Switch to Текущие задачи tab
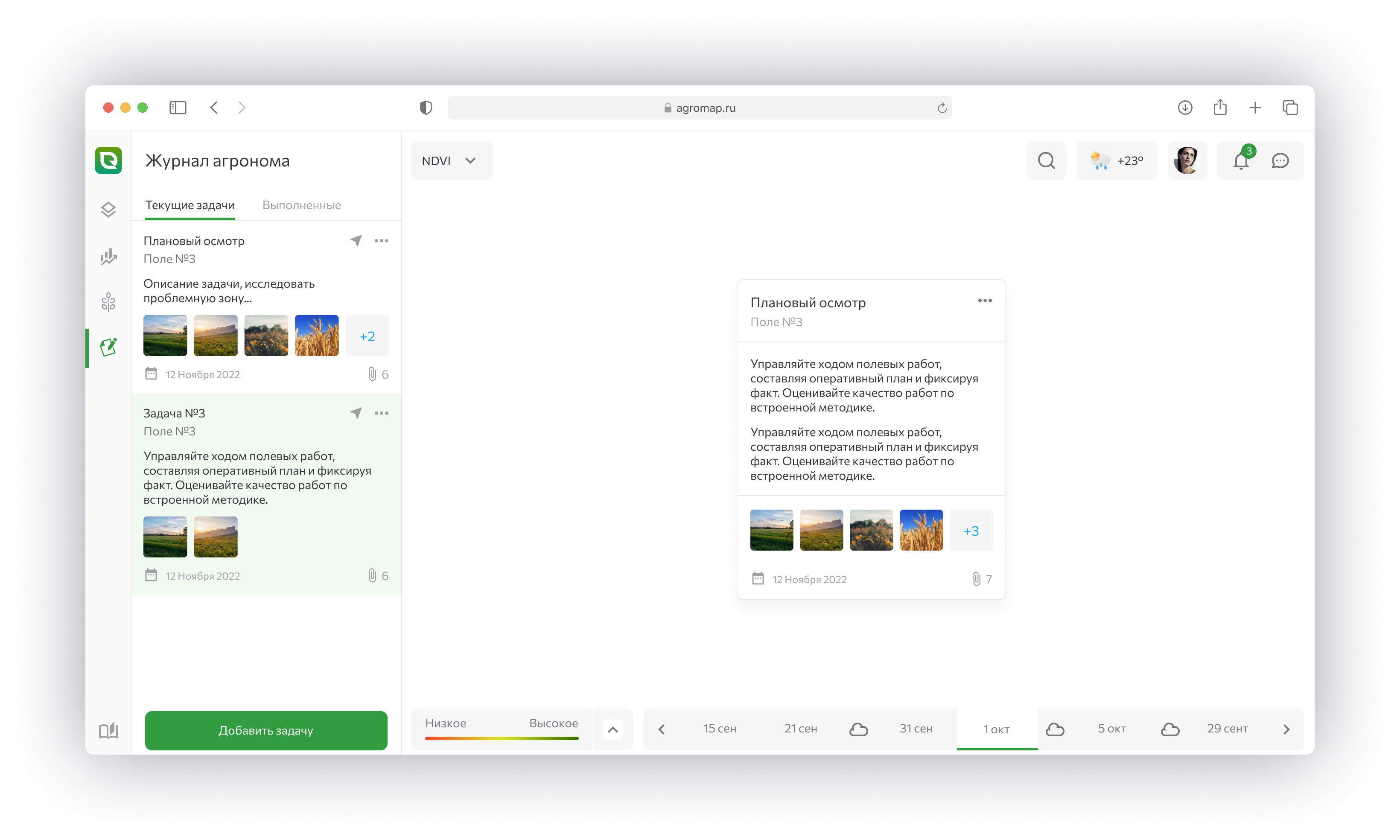 [x=190, y=205]
